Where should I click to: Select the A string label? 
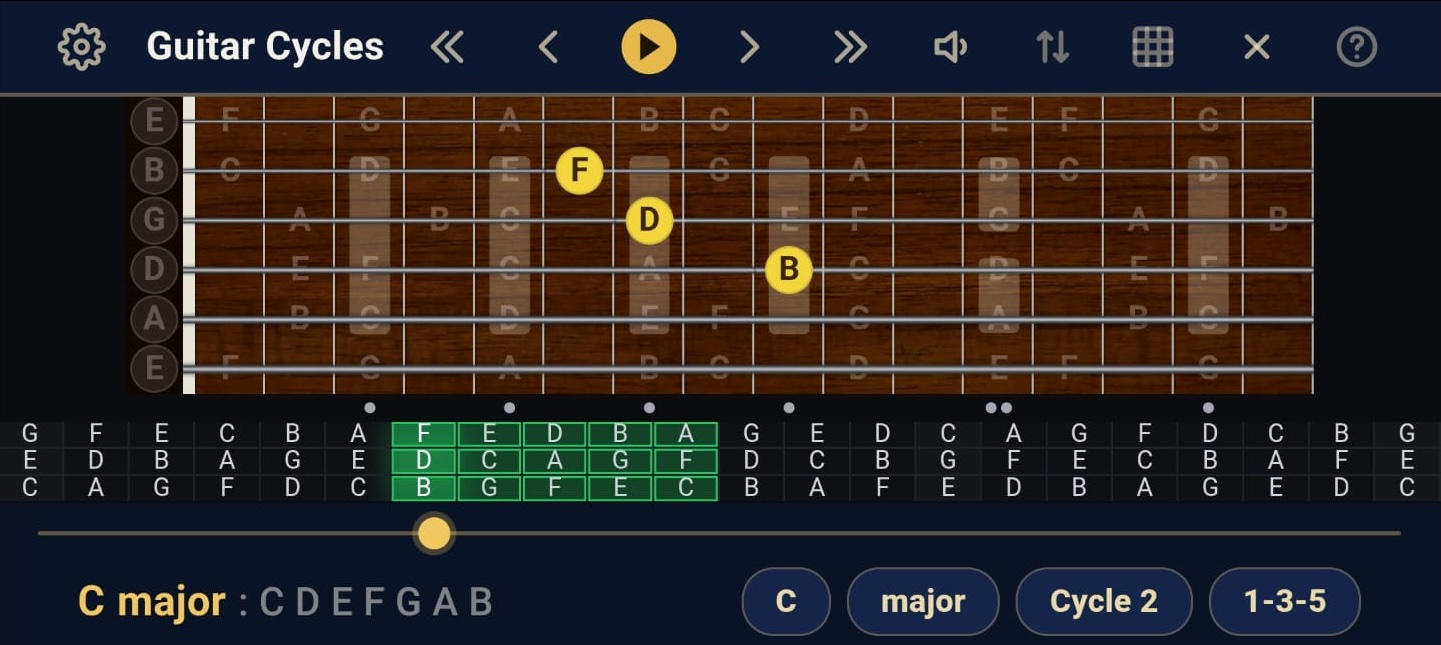[154, 319]
